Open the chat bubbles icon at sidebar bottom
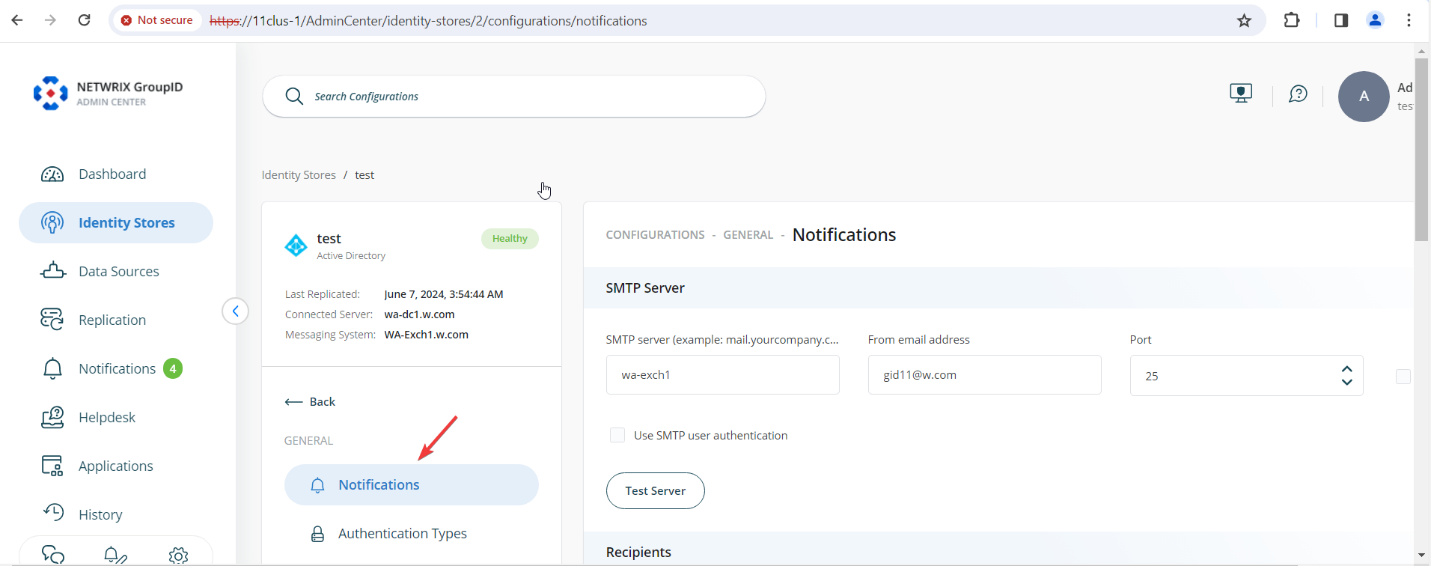This screenshot has width=1431, height=566. click(54, 555)
